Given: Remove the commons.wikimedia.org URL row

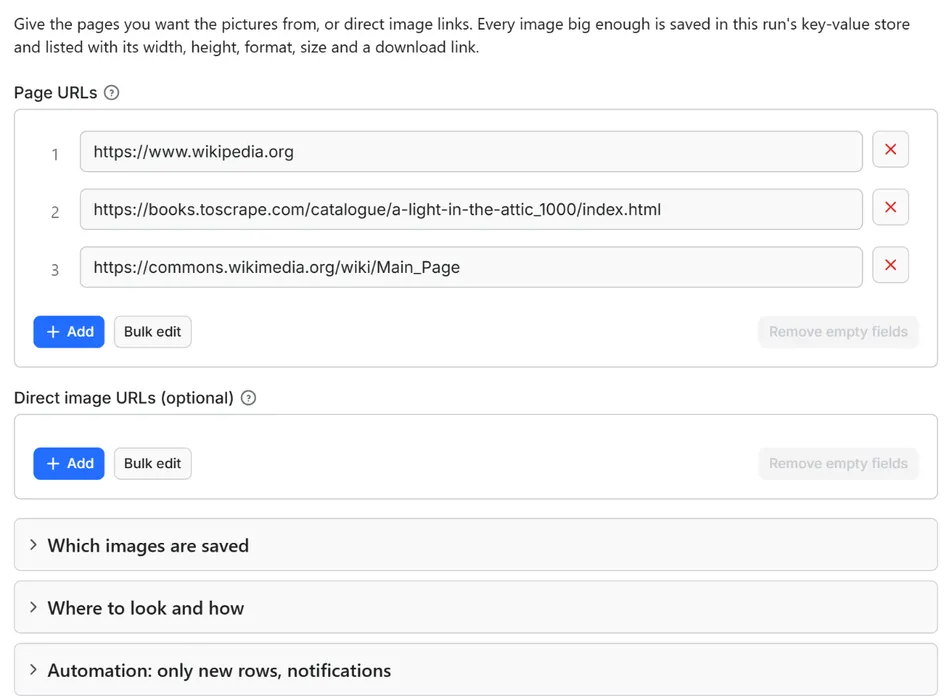Looking at the screenshot, I should click(890, 265).
